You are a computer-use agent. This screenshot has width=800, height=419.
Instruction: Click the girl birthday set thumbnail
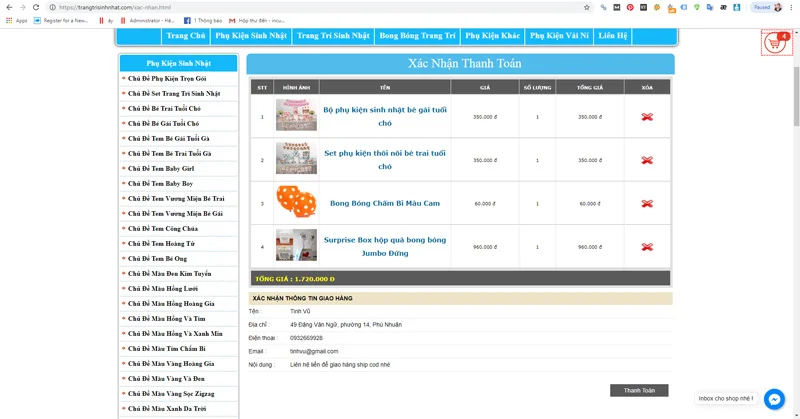coord(296,115)
